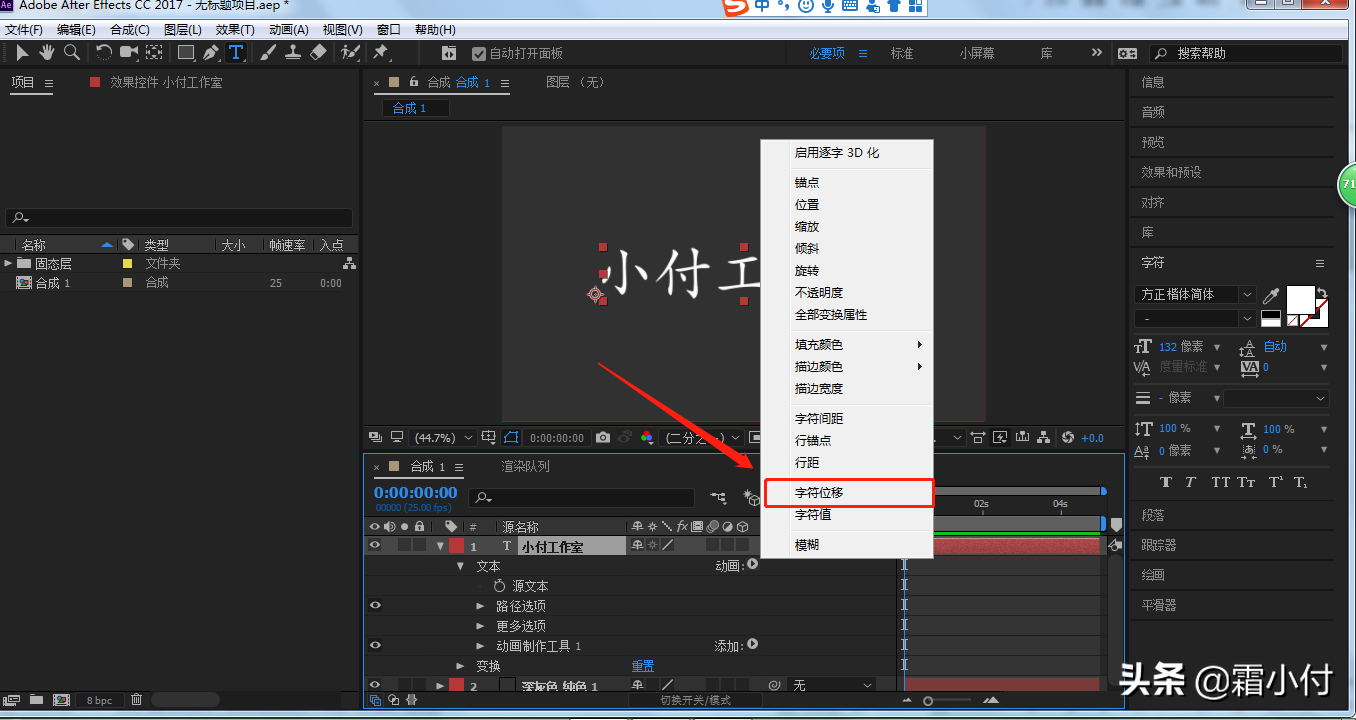Toggle visibility of 动画制作工具 1
The height and width of the screenshot is (720, 1356).
[x=375, y=646]
